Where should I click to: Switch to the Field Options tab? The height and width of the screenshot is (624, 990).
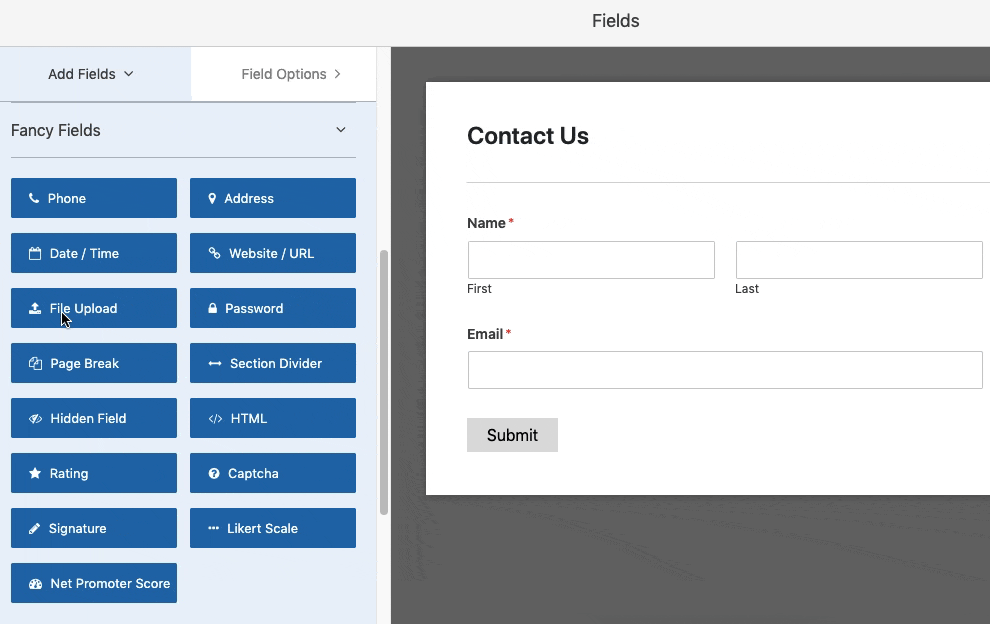tap(291, 74)
